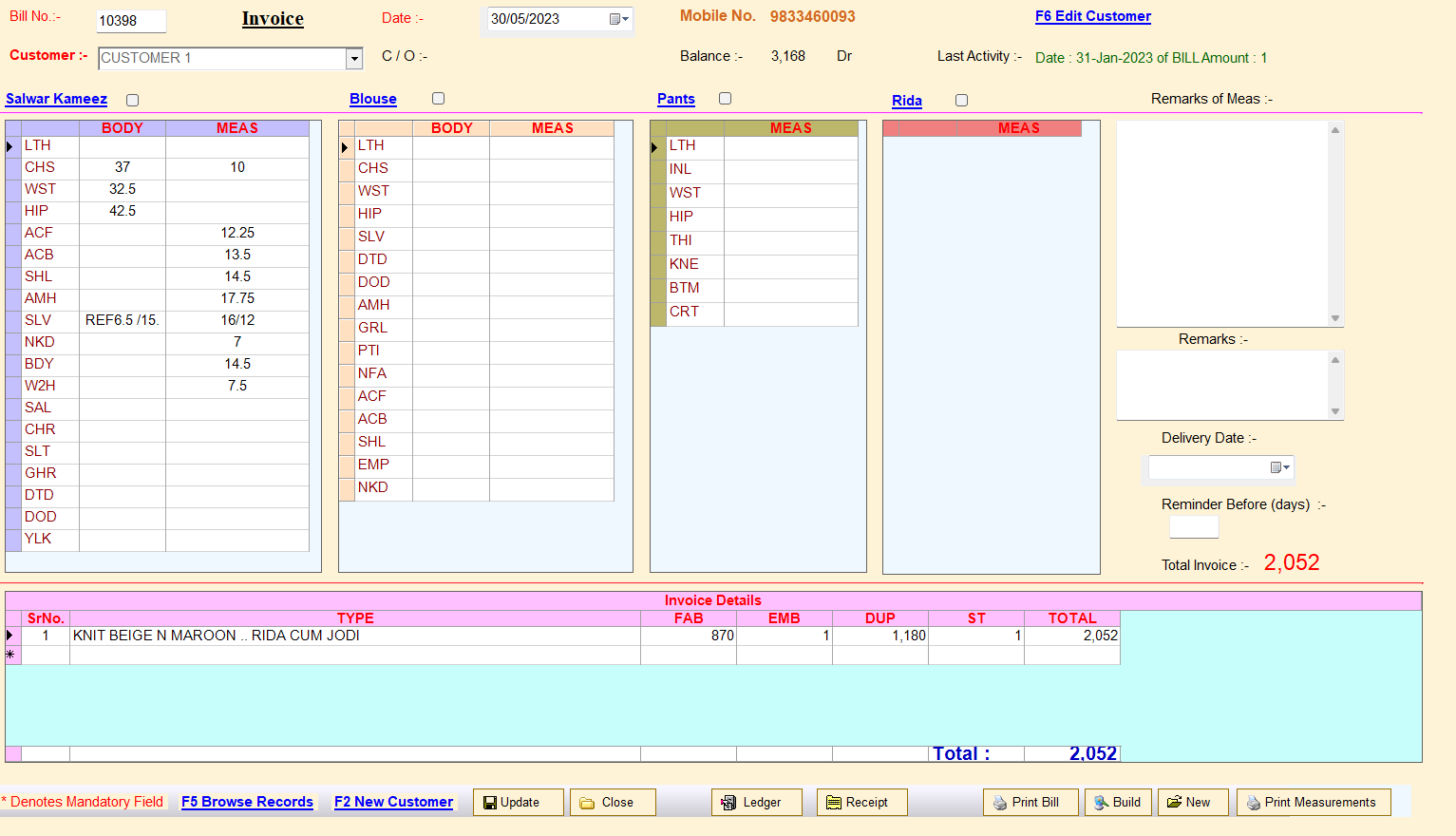
Task: Click the TYPE column header in Invoice Details
Action: [x=355, y=618]
